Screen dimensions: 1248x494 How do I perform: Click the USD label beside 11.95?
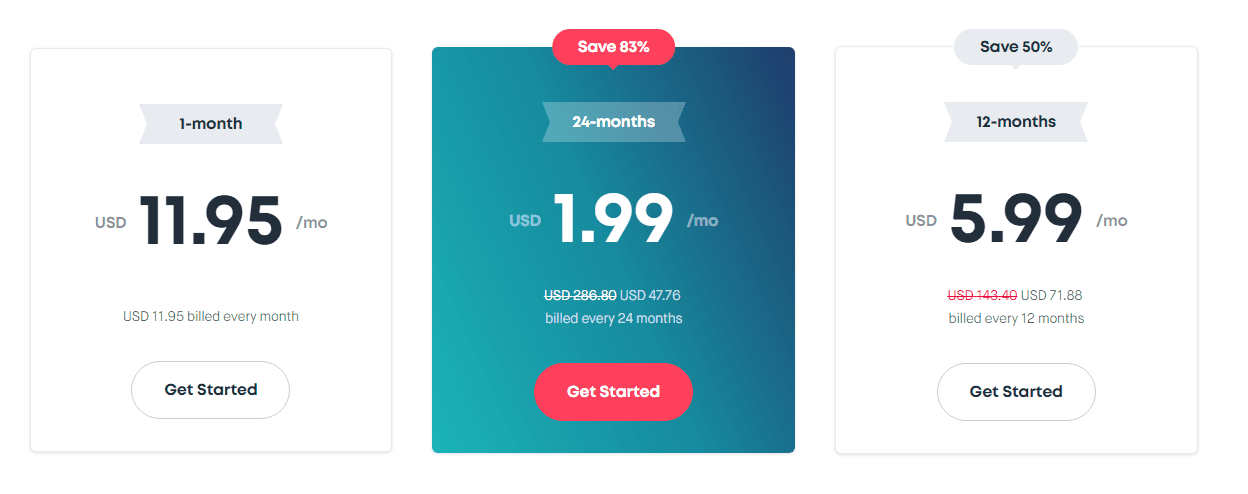tap(111, 222)
